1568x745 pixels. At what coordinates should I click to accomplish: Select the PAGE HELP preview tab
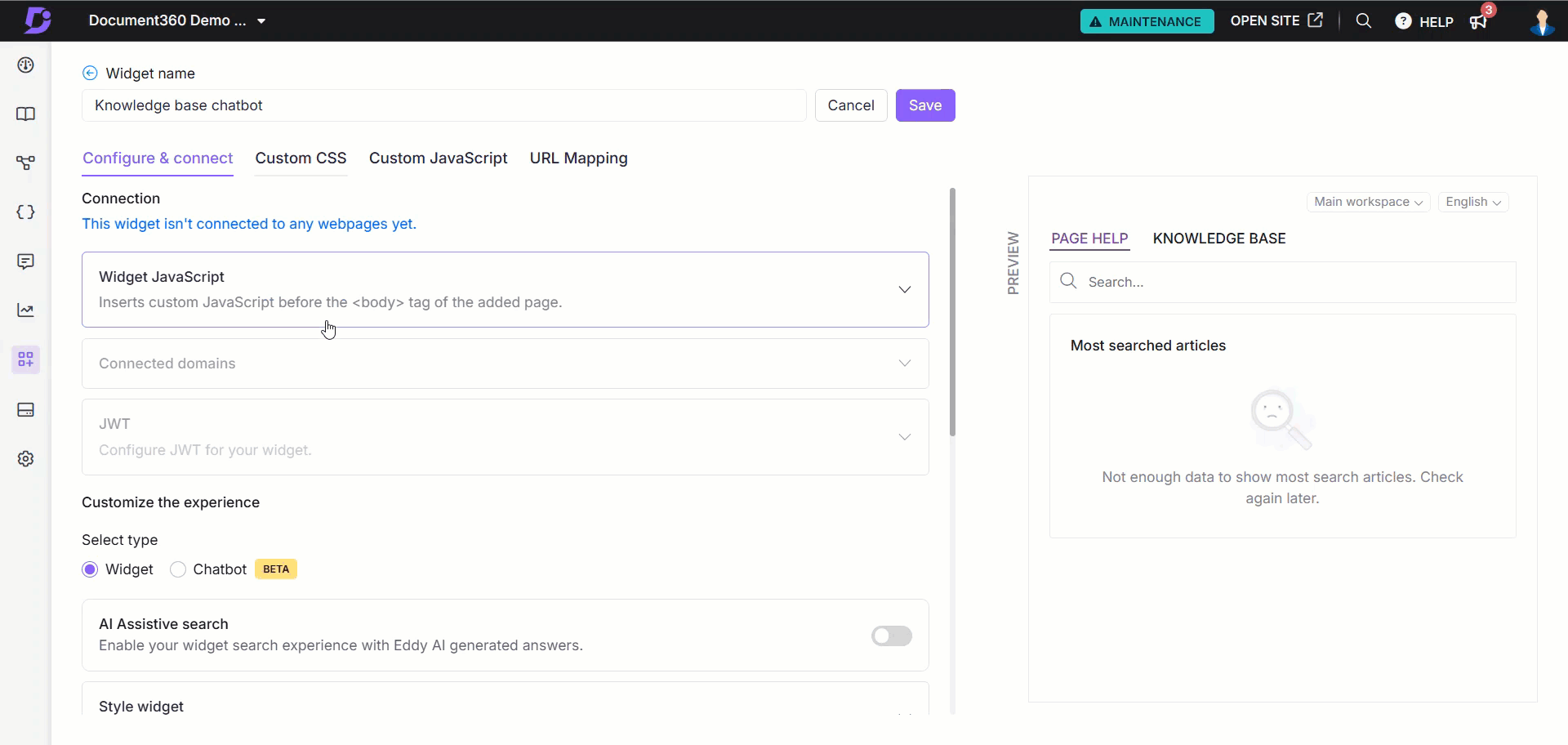coord(1089,239)
